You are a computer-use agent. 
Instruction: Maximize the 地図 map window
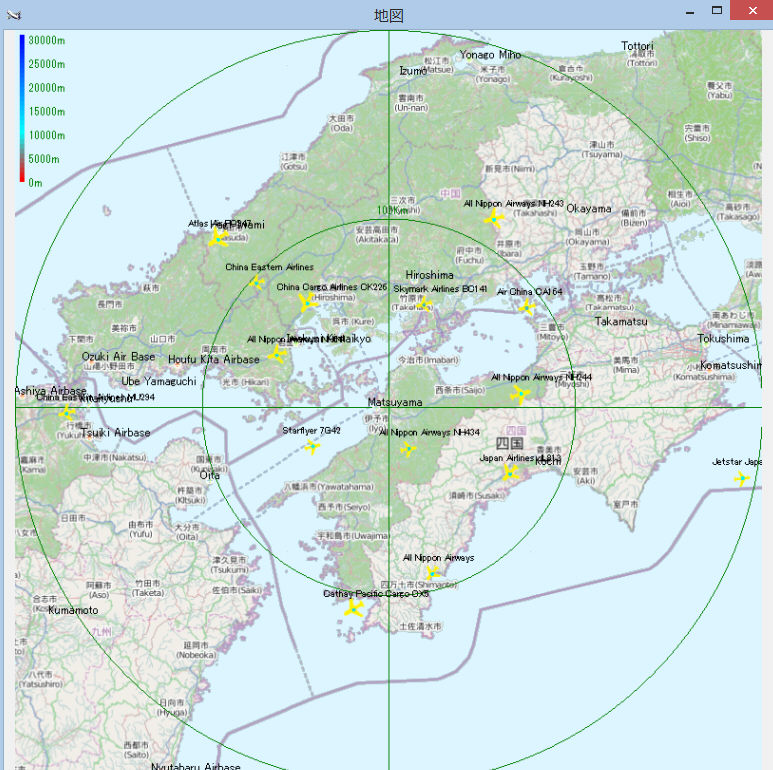point(716,11)
